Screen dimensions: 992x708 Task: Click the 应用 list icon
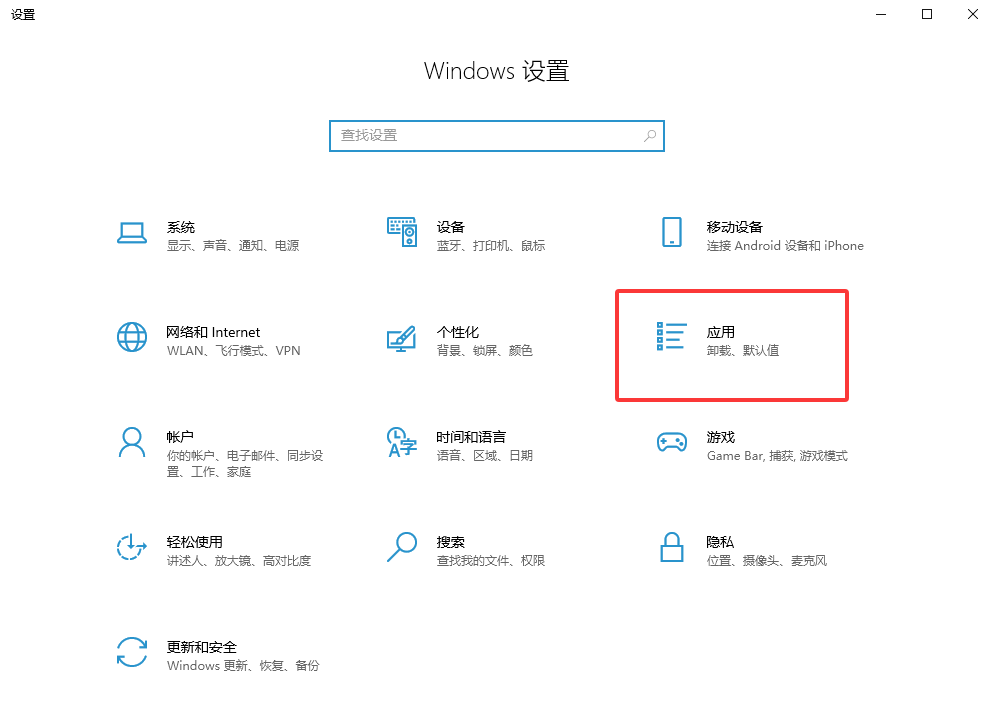(x=671, y=337)
